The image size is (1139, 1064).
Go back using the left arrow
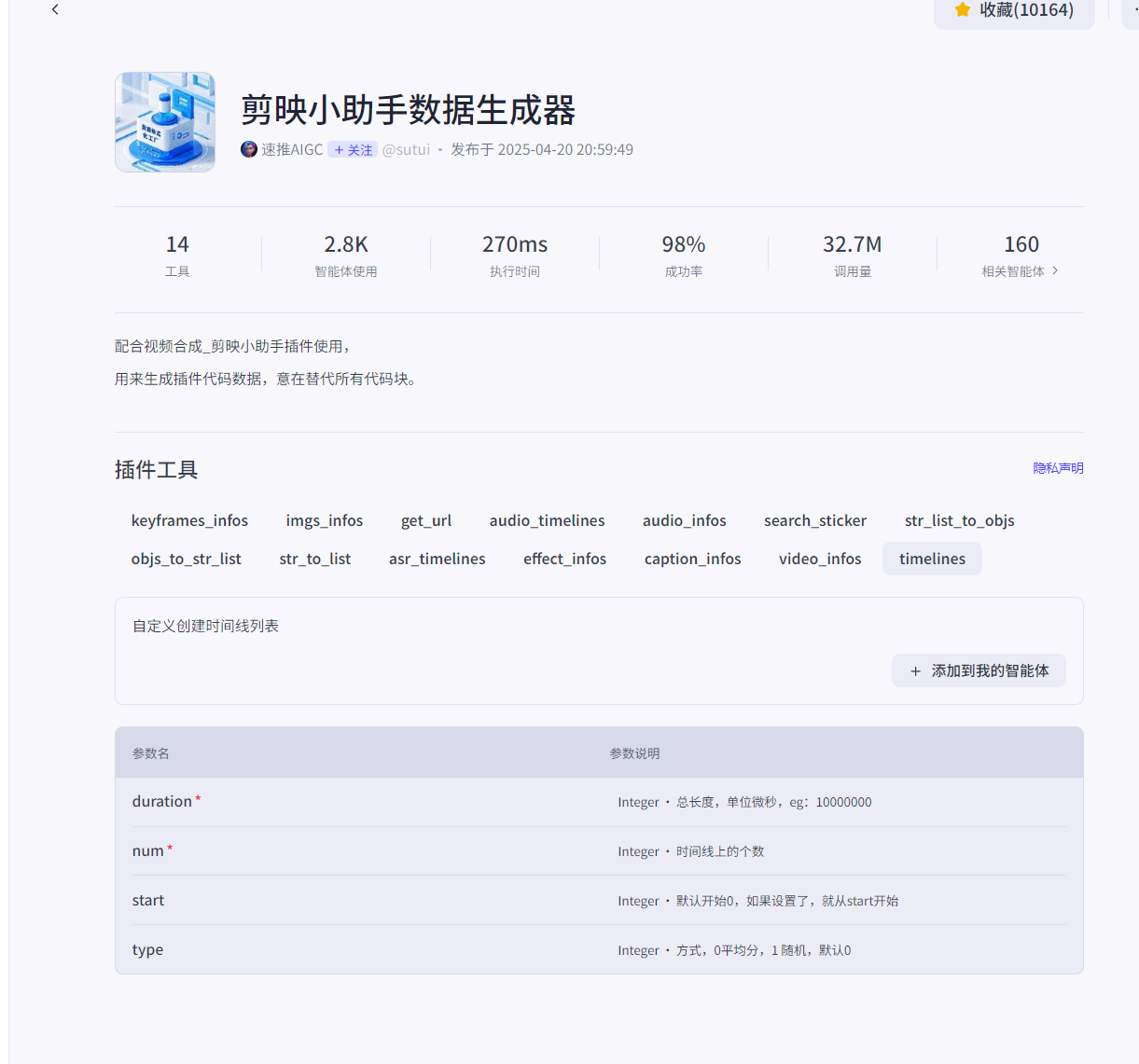55,9
